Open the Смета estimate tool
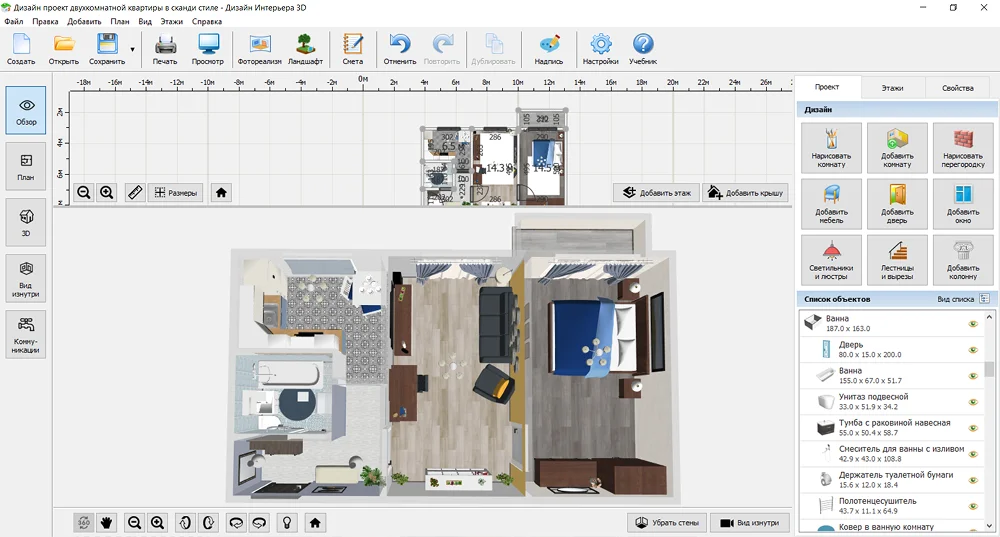The width and height of the screenshot is (1000, 537). click(352, 47)
